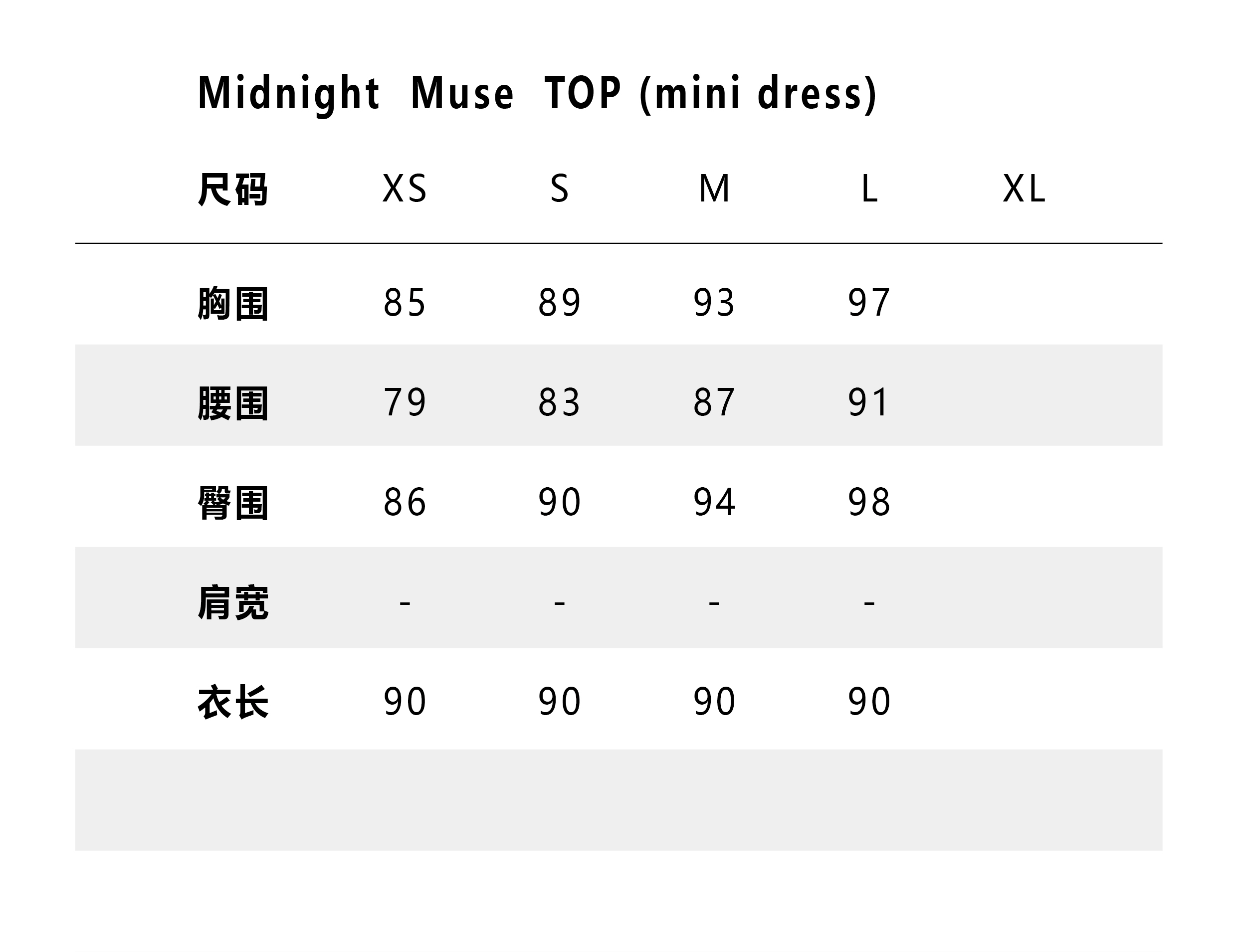1238x952 pixels.
Task: Click the 腰围 row label
Action: (x=232, y=404)
